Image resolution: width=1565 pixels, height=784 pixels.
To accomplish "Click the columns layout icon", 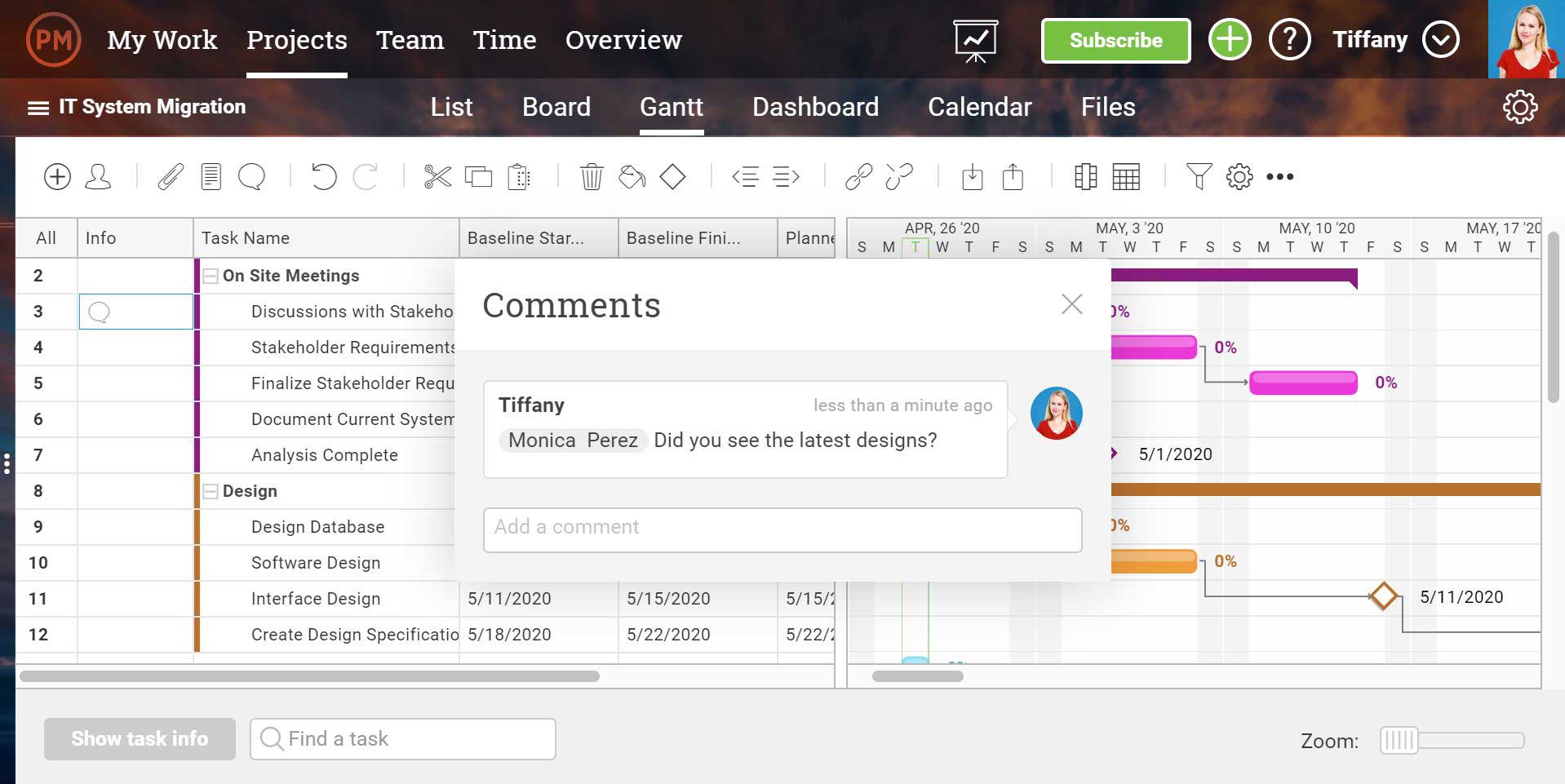I will (x=1085, y=176).
